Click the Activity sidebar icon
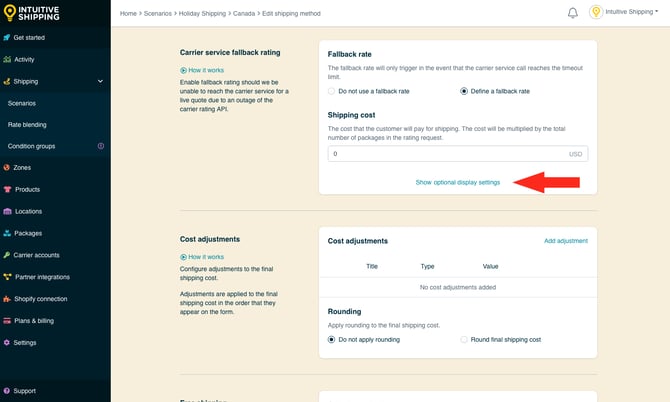 [8, 59]
